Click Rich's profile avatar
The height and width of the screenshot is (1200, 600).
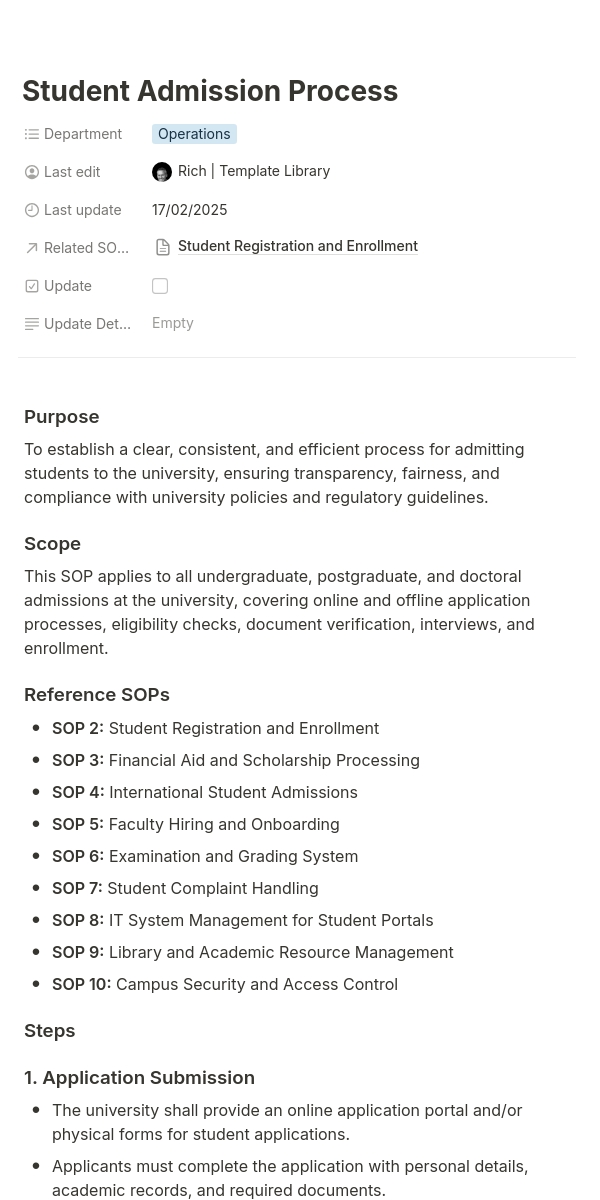(162, 172)
